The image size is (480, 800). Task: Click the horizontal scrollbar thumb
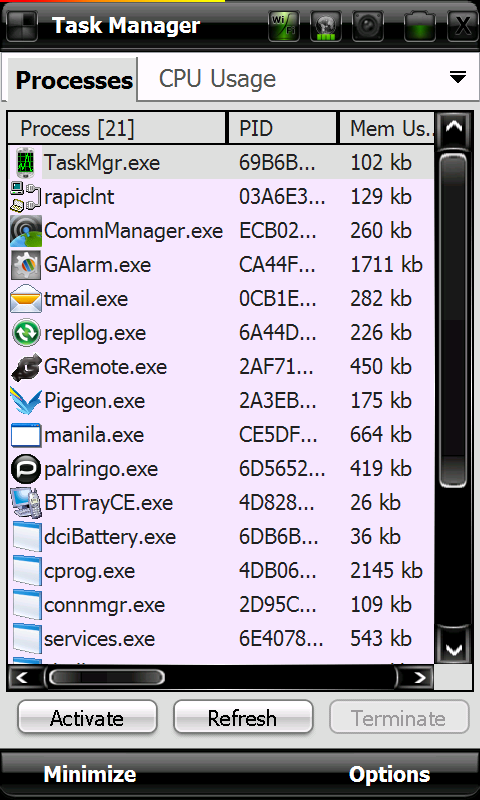(x=106, y=678)
